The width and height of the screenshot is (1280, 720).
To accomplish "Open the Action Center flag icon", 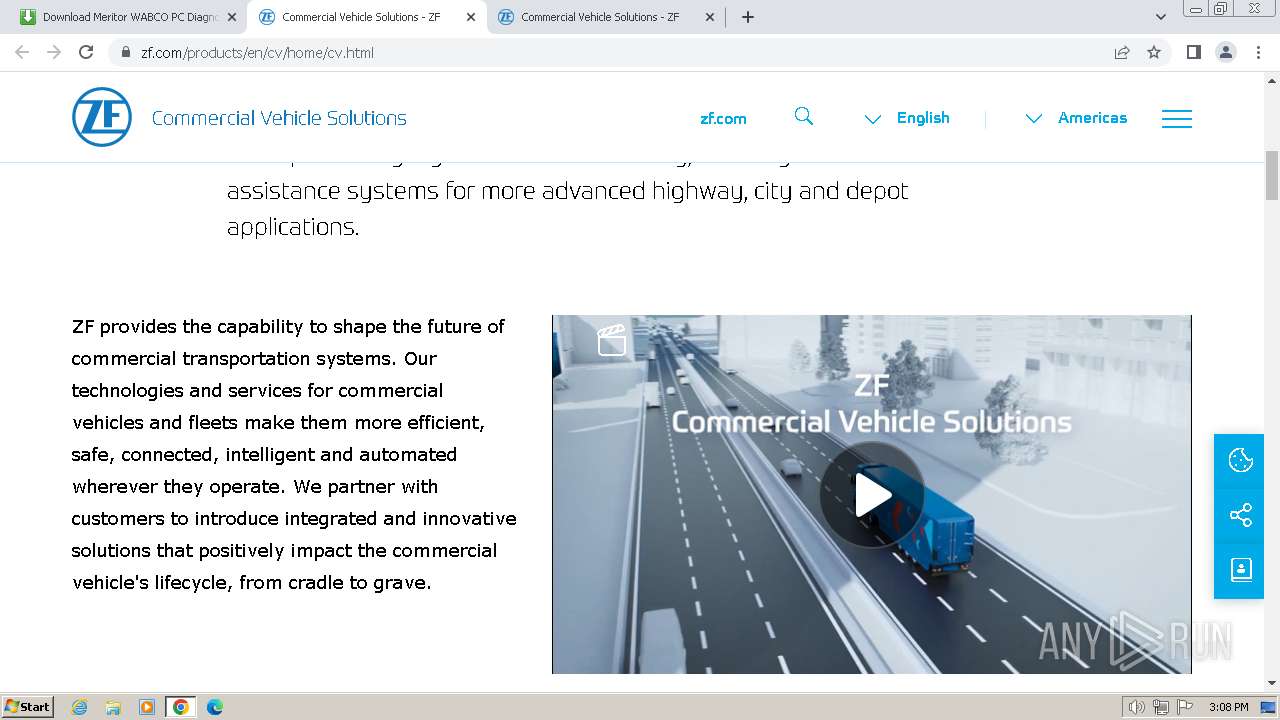I will click(x=1185, y=707).
